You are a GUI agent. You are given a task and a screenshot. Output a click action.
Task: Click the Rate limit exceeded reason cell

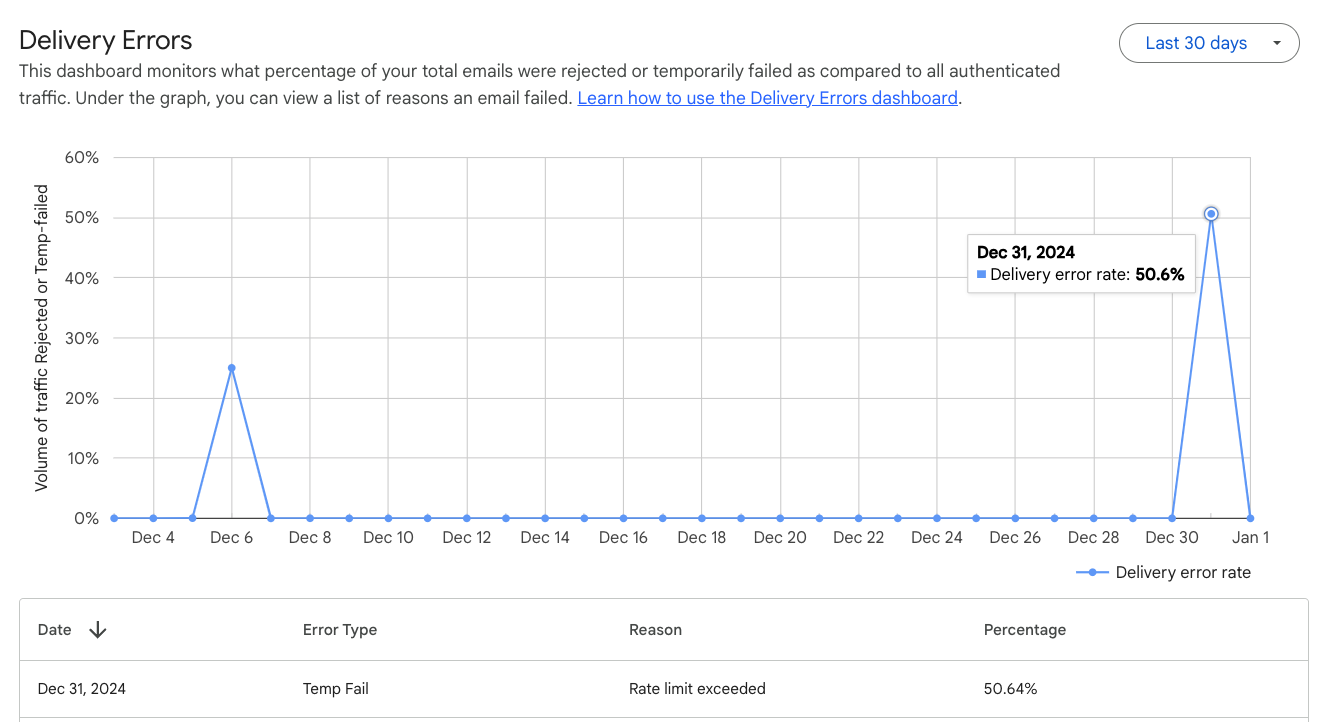(697, 688)
